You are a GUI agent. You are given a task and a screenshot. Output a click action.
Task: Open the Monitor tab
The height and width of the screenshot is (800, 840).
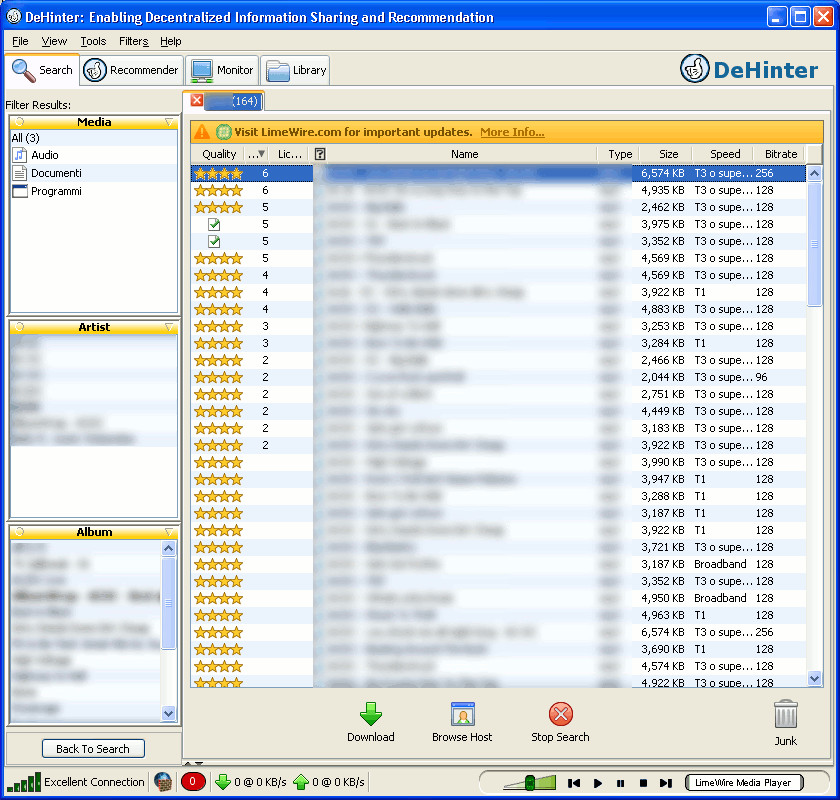tap(222, 70)
